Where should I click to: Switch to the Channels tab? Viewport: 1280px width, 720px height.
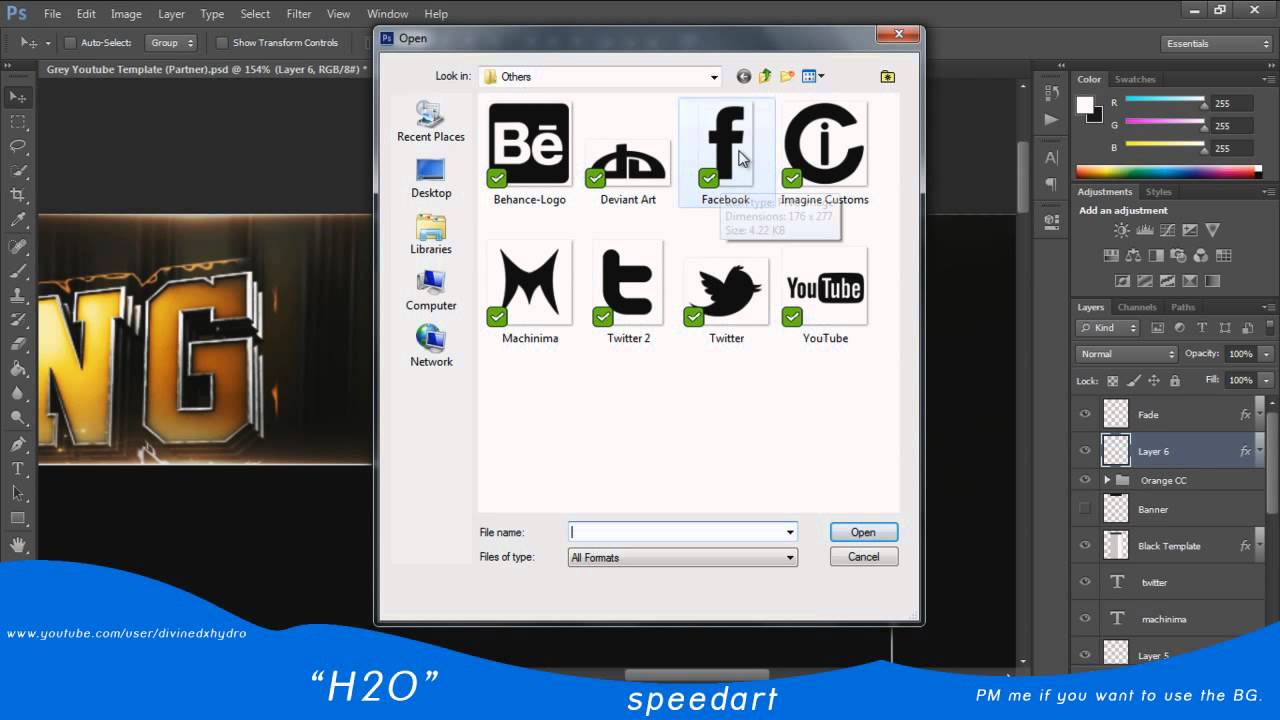tap(1137, 307)
